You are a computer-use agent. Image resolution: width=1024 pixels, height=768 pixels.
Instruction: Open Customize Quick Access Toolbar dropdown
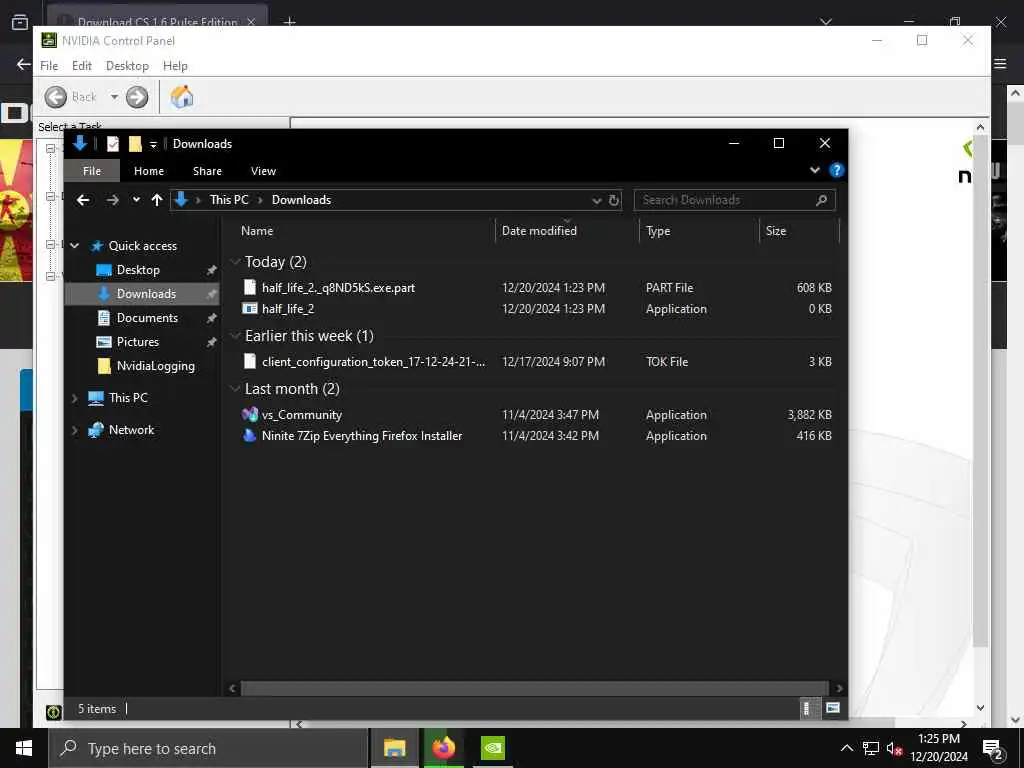coord(153,144)
